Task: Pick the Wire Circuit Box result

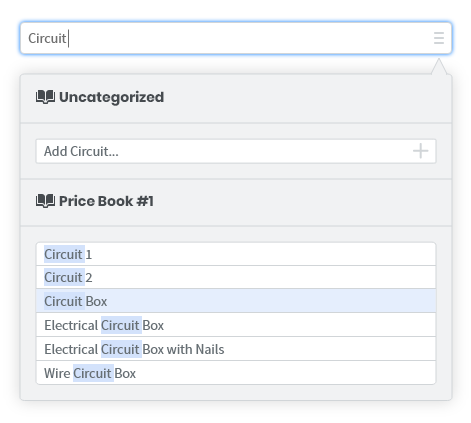Action: 236,373
